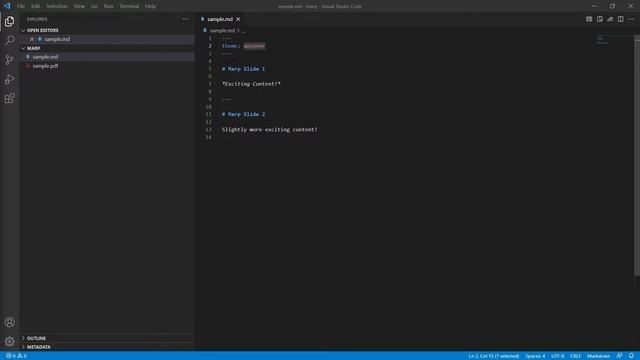
Task: Click the editor vertical scrollbar
Action: point(637,155)
